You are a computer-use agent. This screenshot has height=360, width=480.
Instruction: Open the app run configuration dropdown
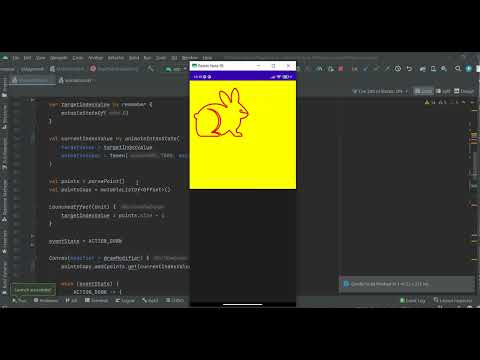click(x=177, y=69)
